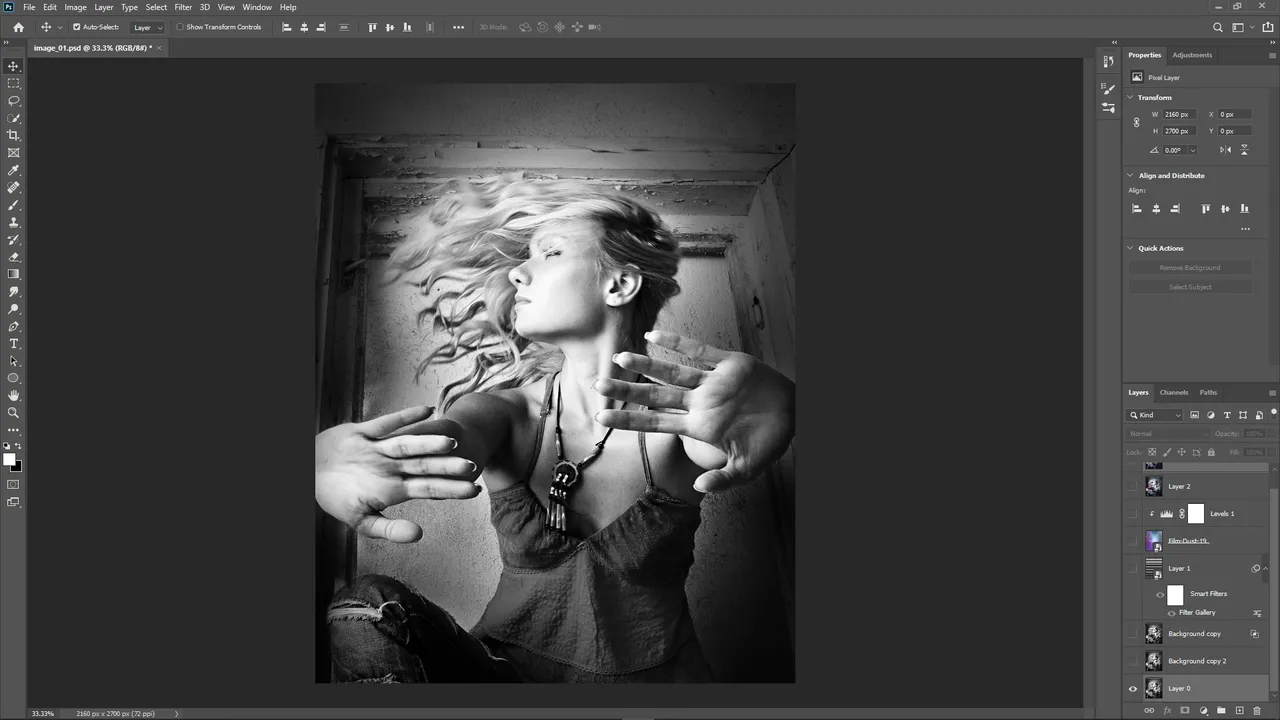Hide Layer 0 using eye icon

(x=1133, y=688)
